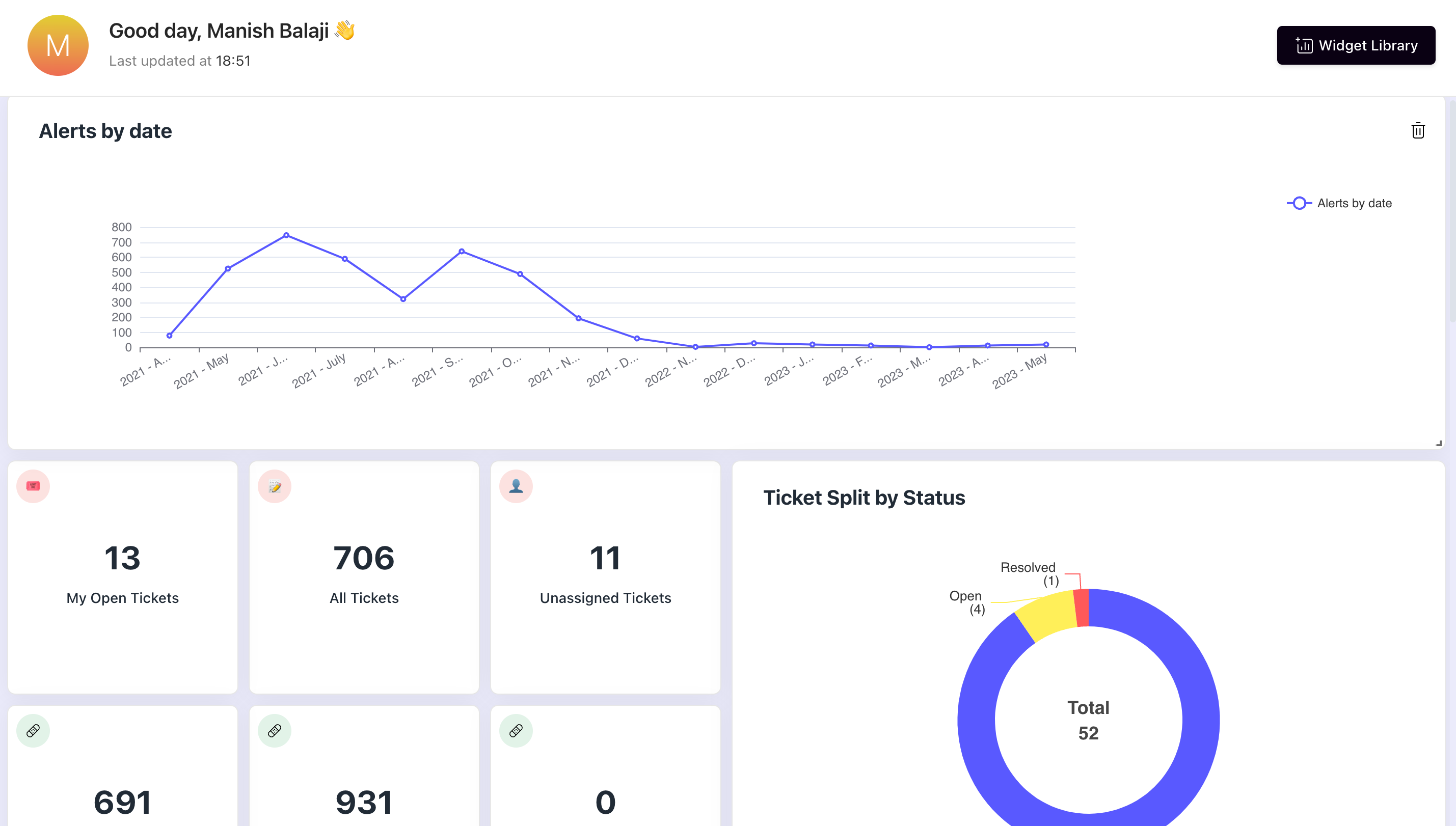
Task: Click the Unassigned Tickets label
Action: (x=605, y=598)
